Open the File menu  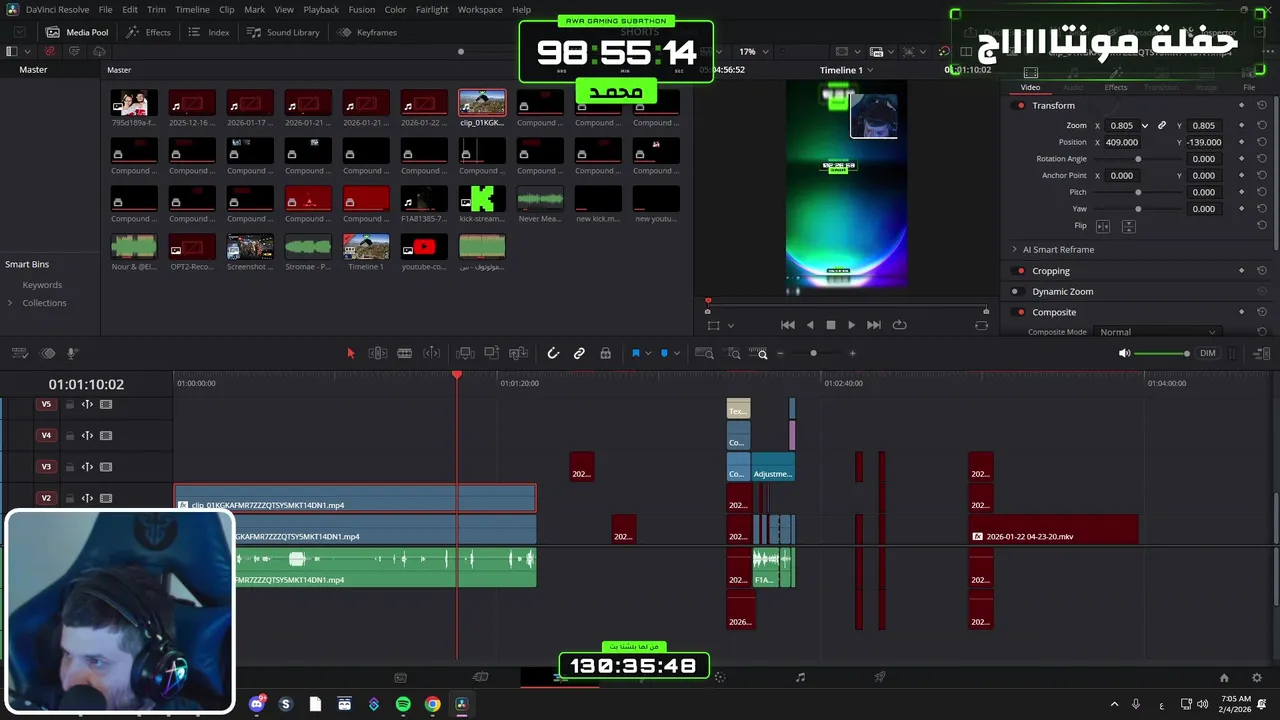tap(105, 9)
